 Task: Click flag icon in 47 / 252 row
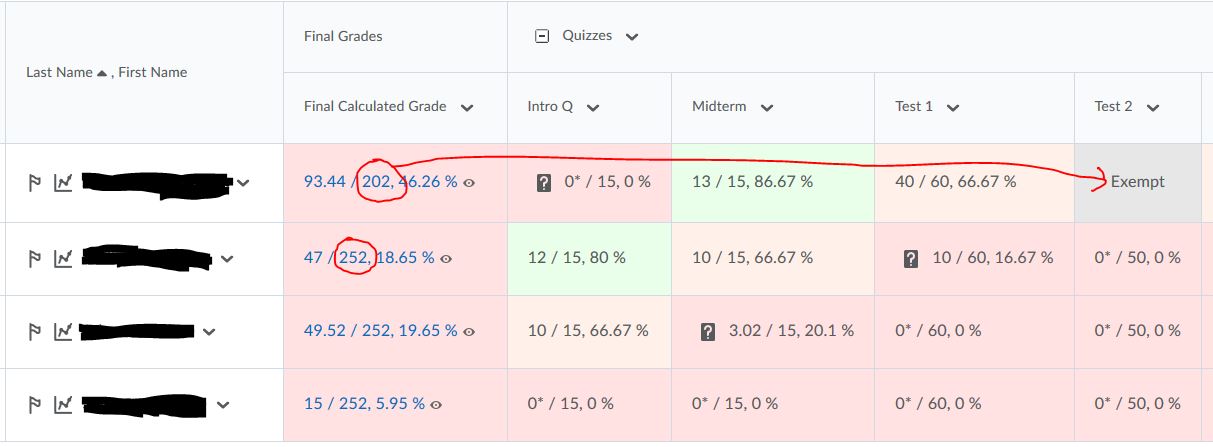point(36,259)
